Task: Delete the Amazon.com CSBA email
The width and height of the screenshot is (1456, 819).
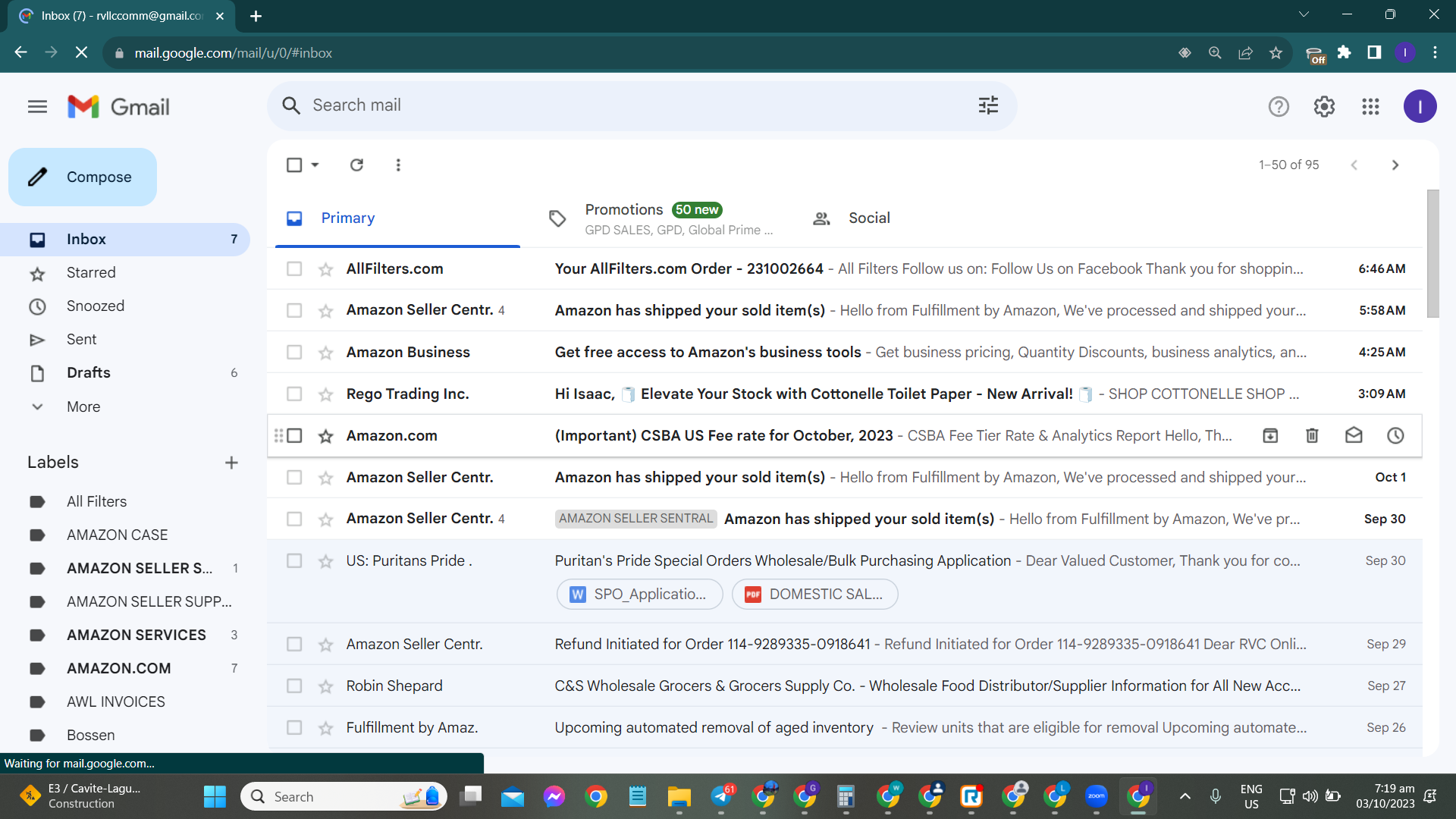Action: click(x=1312, y=435)
